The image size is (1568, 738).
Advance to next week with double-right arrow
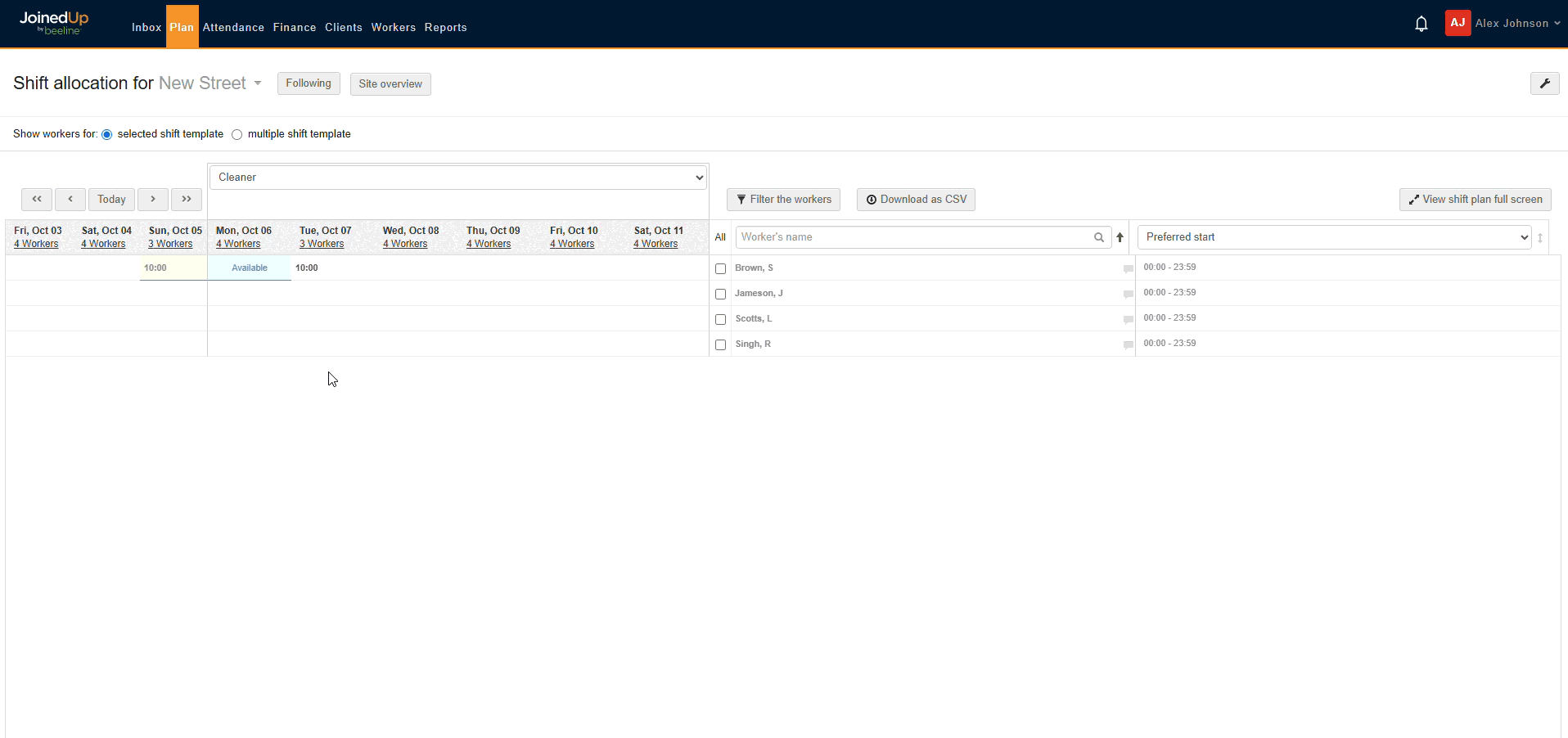[x=187, y=199]
